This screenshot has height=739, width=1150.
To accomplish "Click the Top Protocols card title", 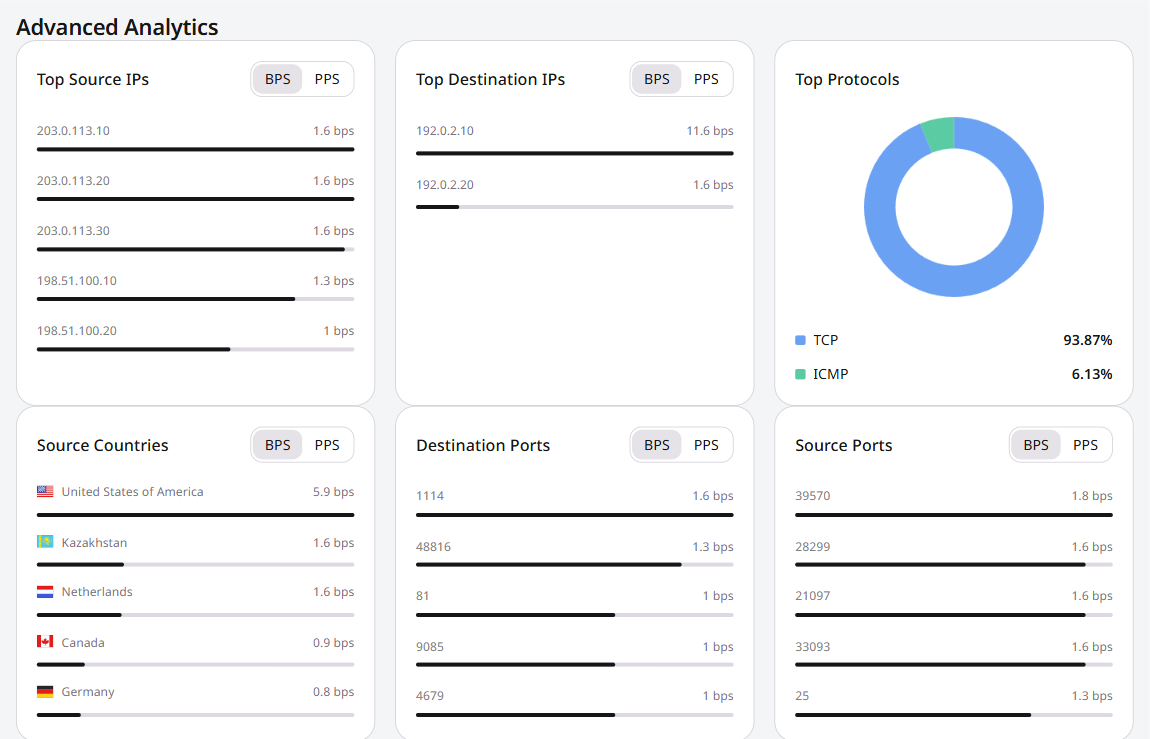I will 847,79.
